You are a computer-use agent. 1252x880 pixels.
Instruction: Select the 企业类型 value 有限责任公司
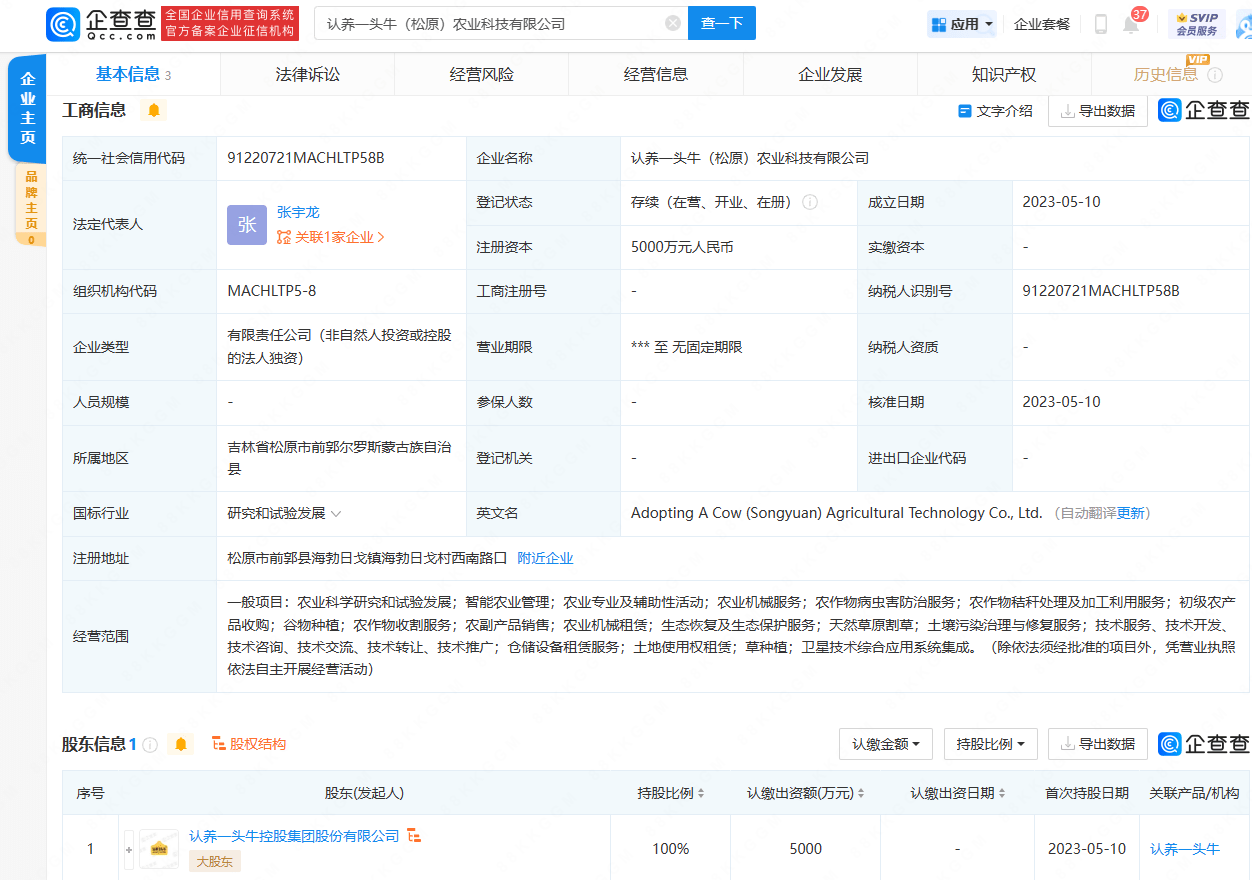pos(339,347)
